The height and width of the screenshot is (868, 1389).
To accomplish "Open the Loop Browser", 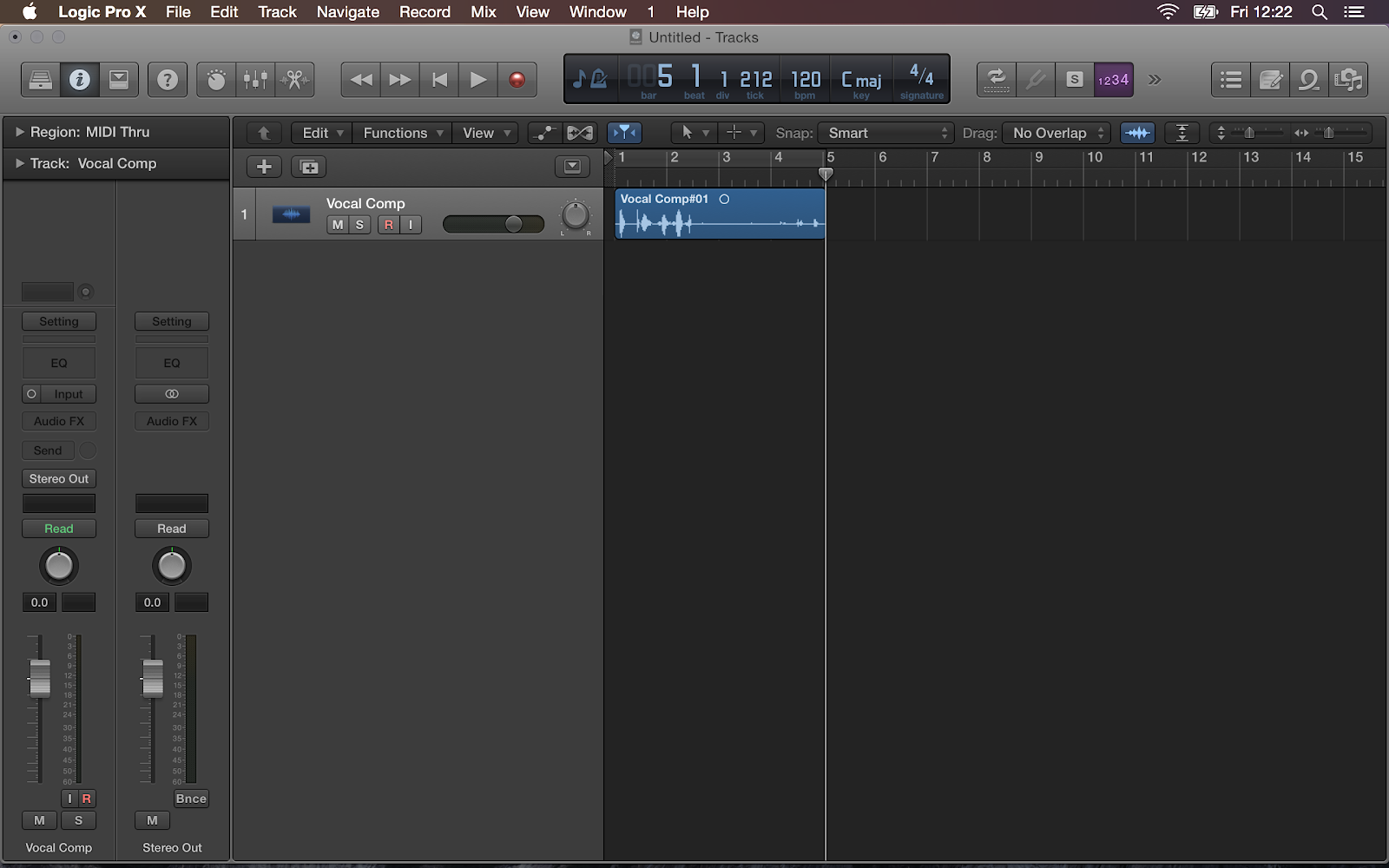I will 1309,80.
